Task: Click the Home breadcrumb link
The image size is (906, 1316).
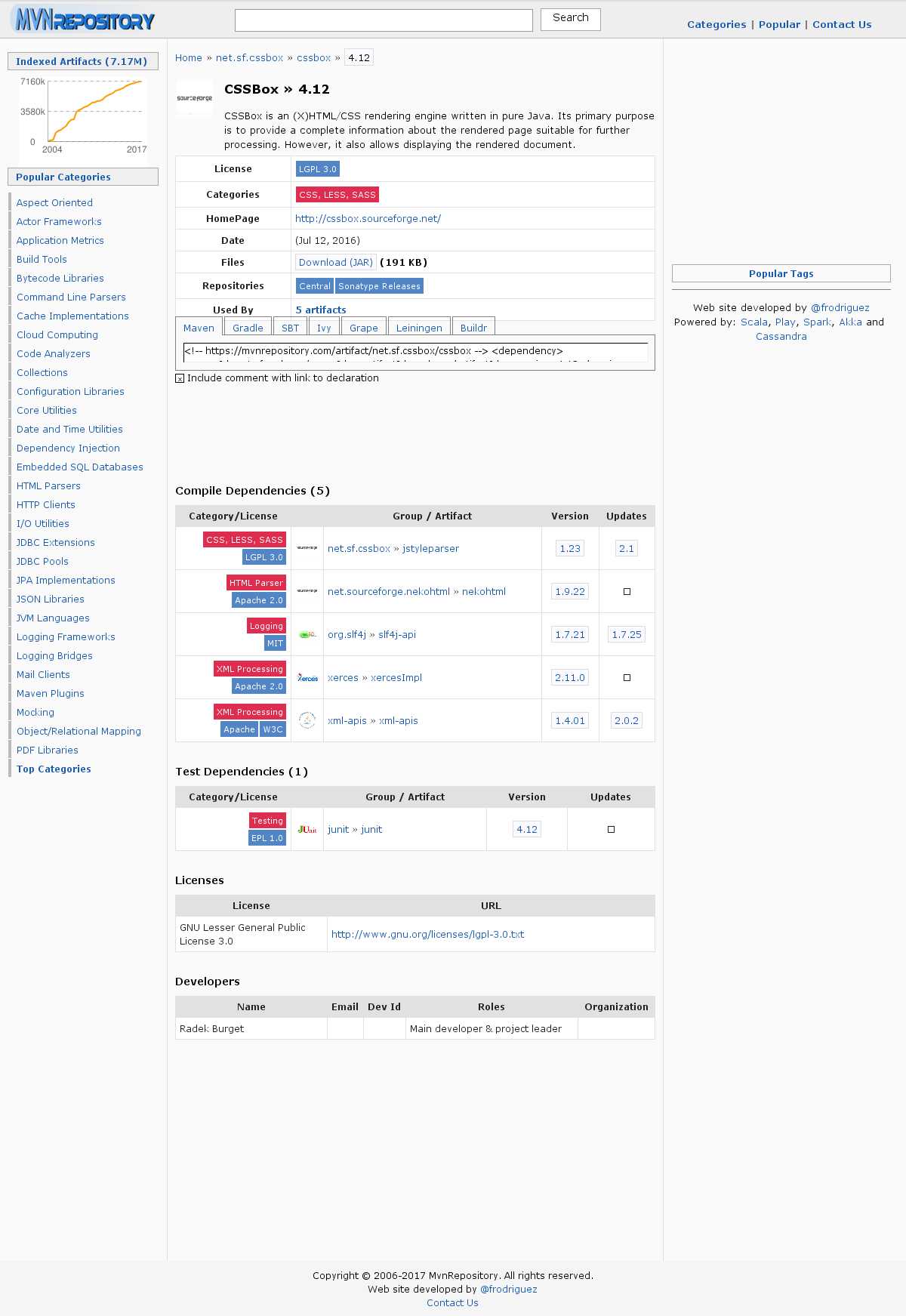Action: pos(189,58)
